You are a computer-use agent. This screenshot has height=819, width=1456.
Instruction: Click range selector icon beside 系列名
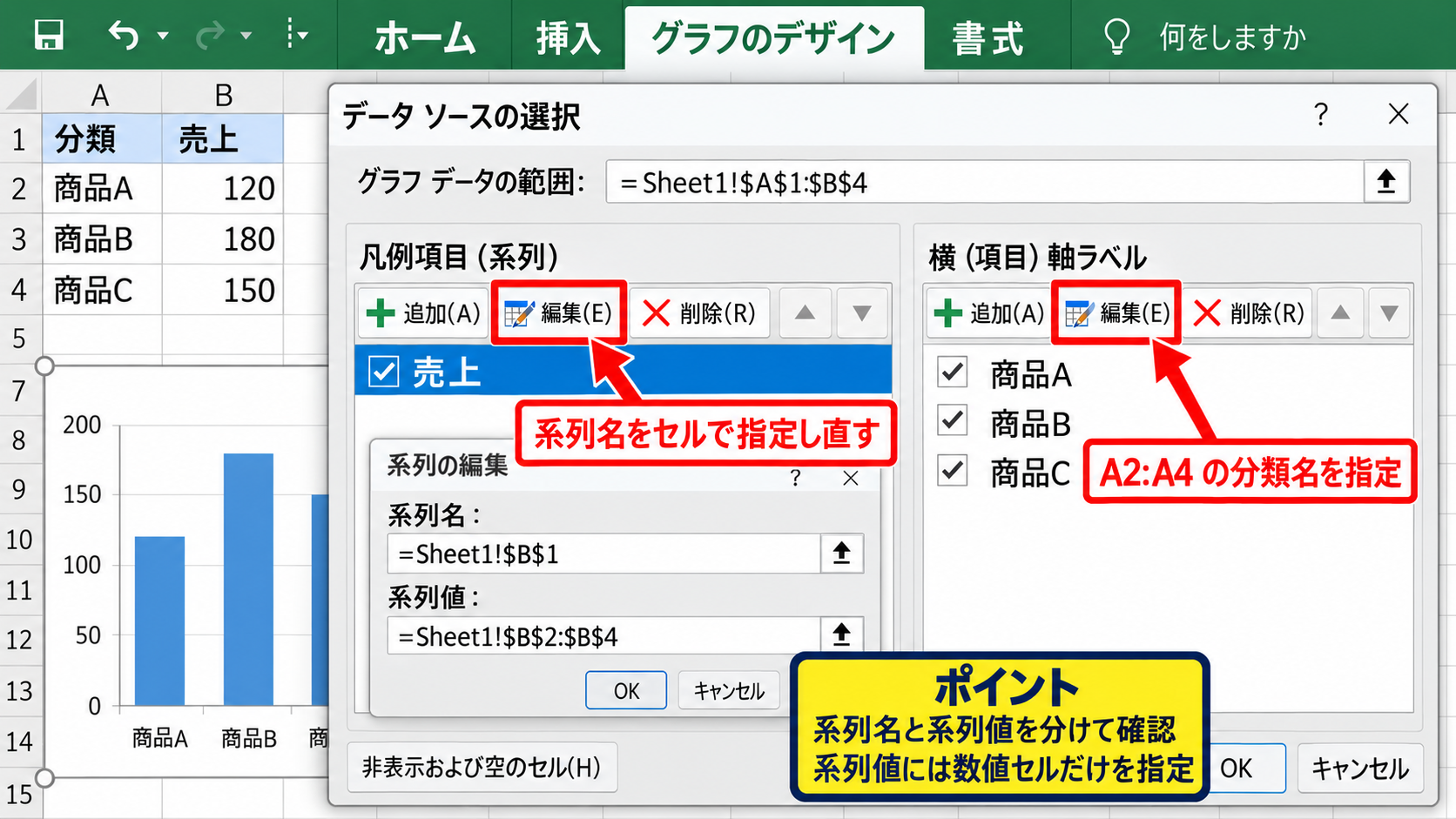pos(841,554)
